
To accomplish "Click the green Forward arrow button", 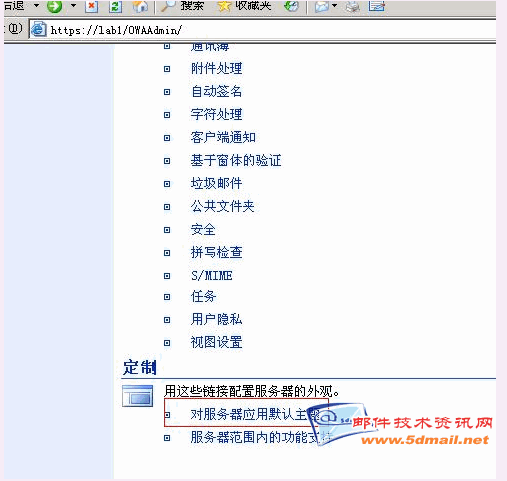I will click(54, 6).
